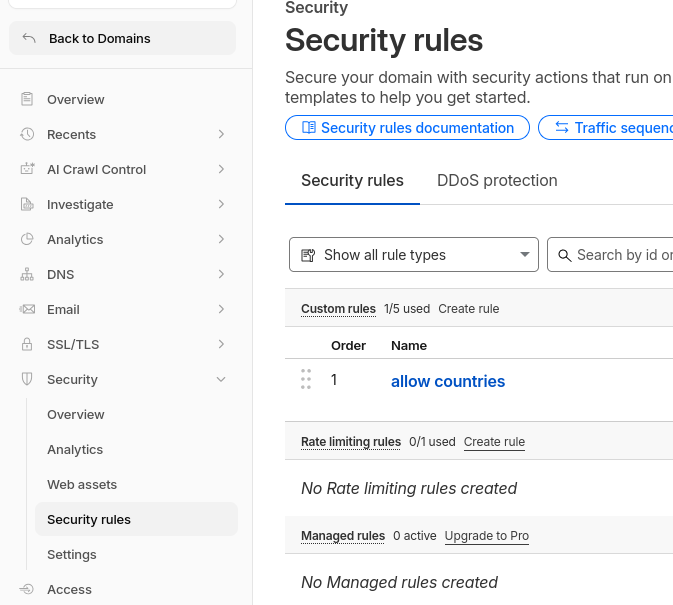Select Security rules in the sidebar

(x=136, y=519)
